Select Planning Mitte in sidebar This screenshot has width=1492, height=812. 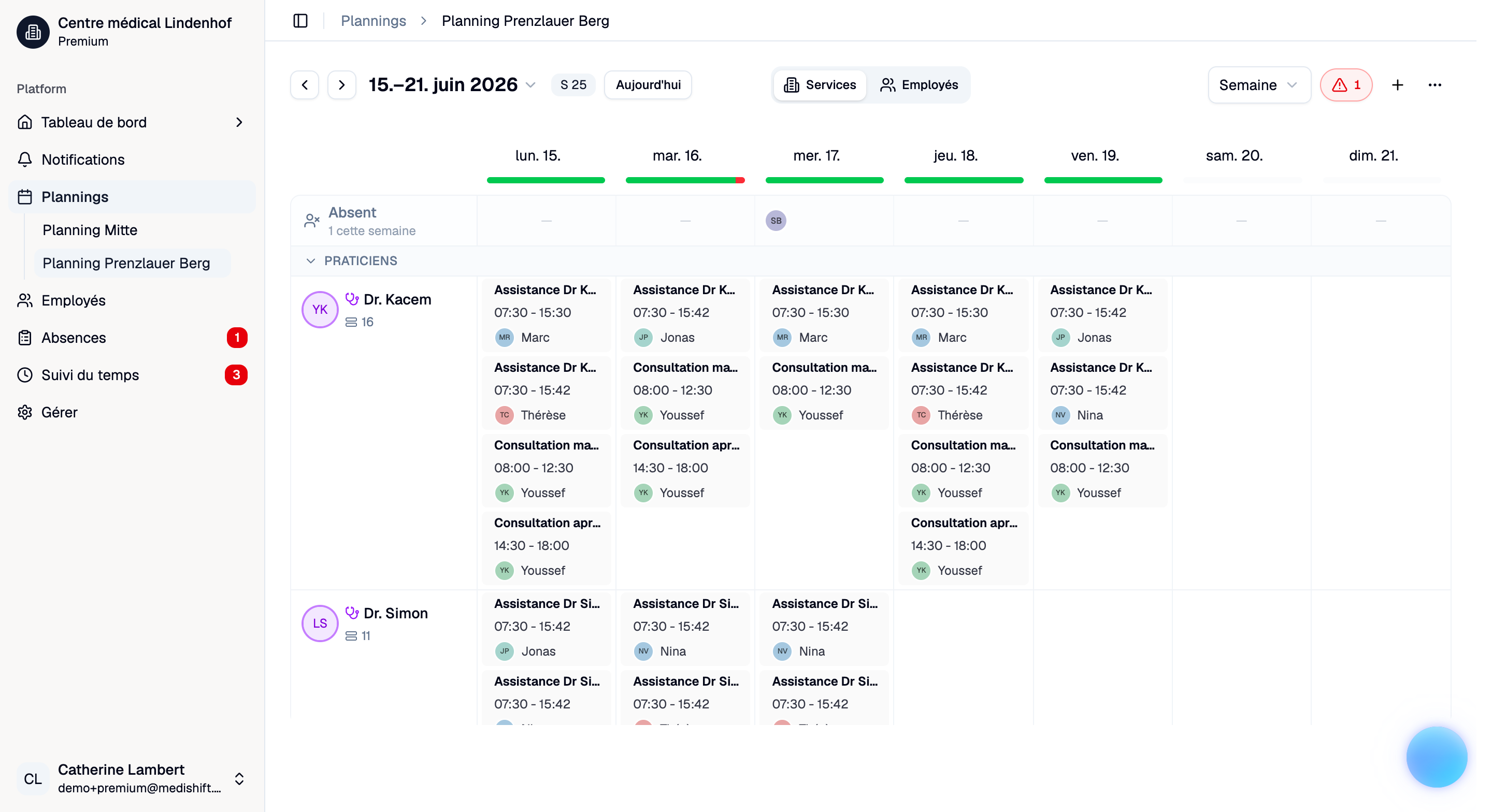click(90, 230)
